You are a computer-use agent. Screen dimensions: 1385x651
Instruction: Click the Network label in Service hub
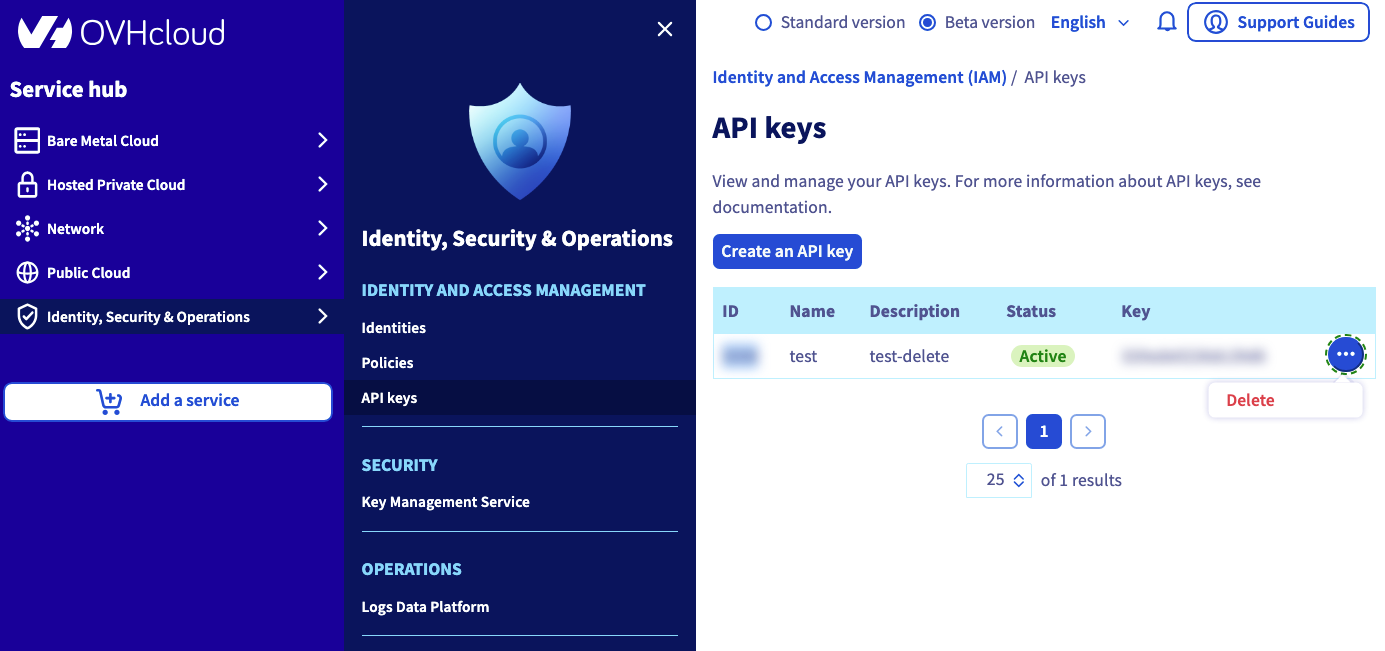coord(76,229)
